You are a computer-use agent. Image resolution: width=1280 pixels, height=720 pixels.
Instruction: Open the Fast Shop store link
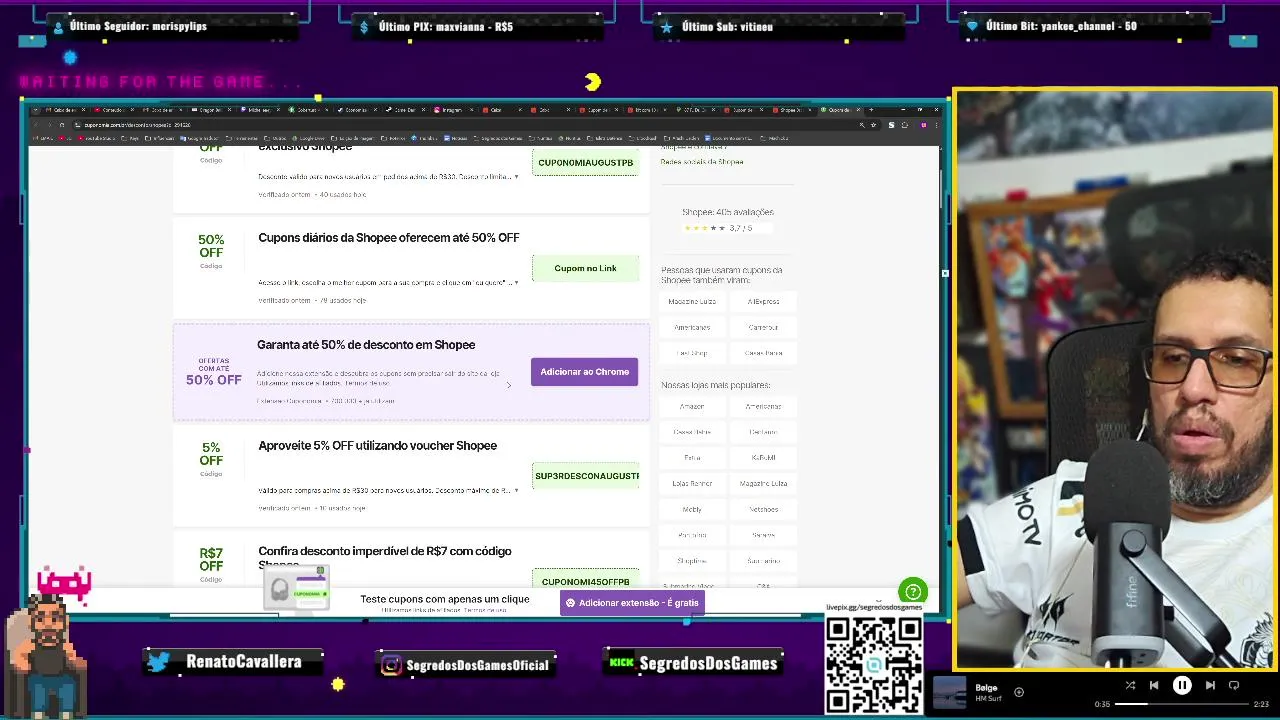(x=692, y=353)
